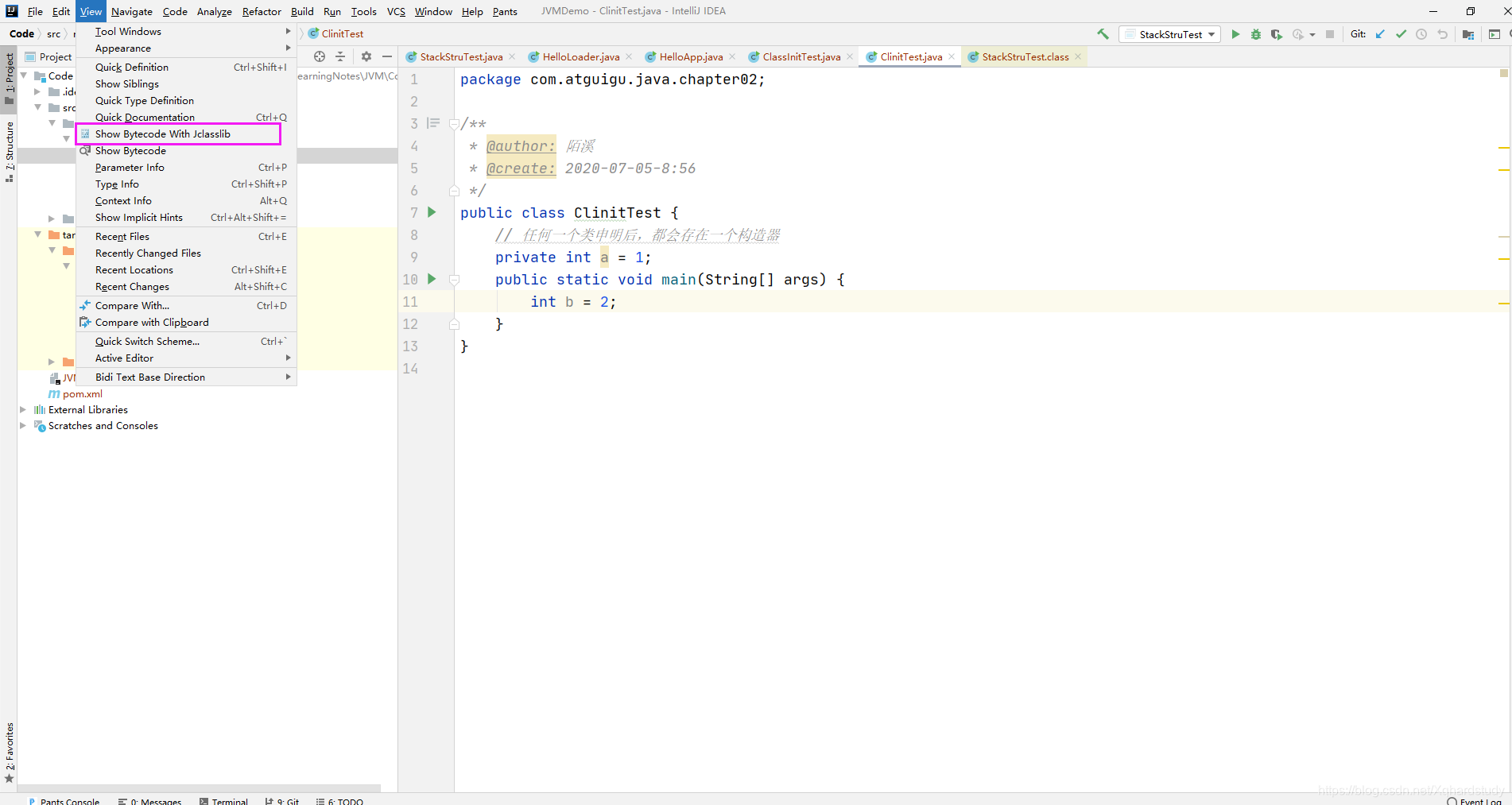Screen dimensions: 1512x805
Task: Close the StackStruTest.class tab
Action: coord(1078,56)
